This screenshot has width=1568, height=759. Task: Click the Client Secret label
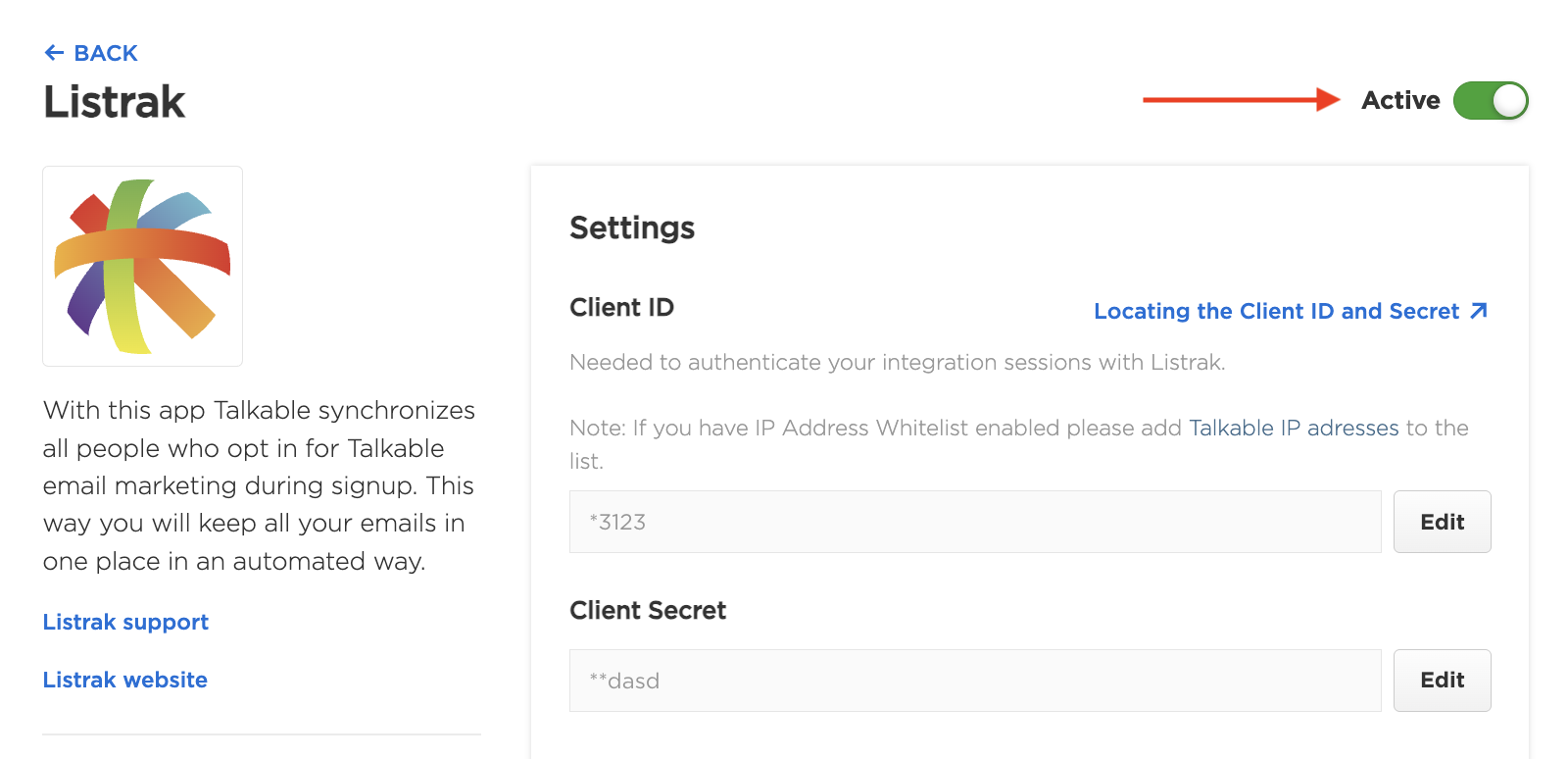[648, 610]
